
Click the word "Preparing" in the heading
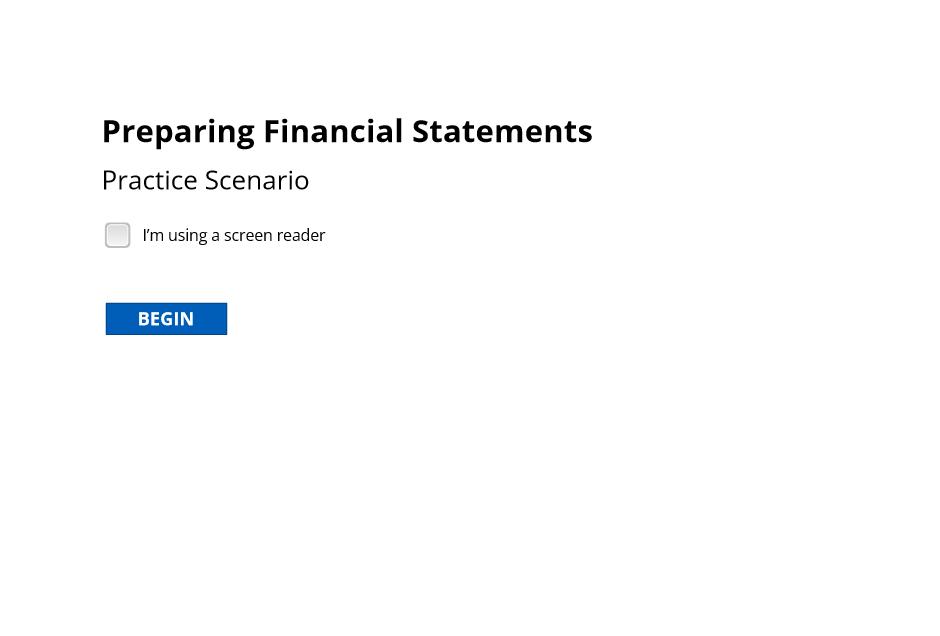point(178,132)
